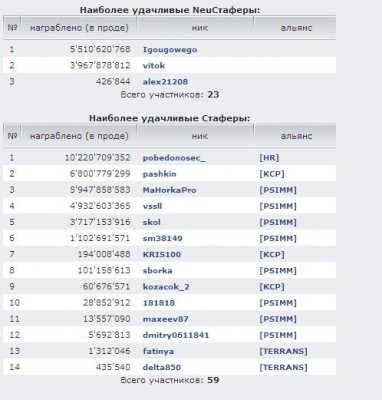The image size is (382, 400).
Task: Click kozacok_2's [KCP] alliance link
Action: (x=272, y=287)
